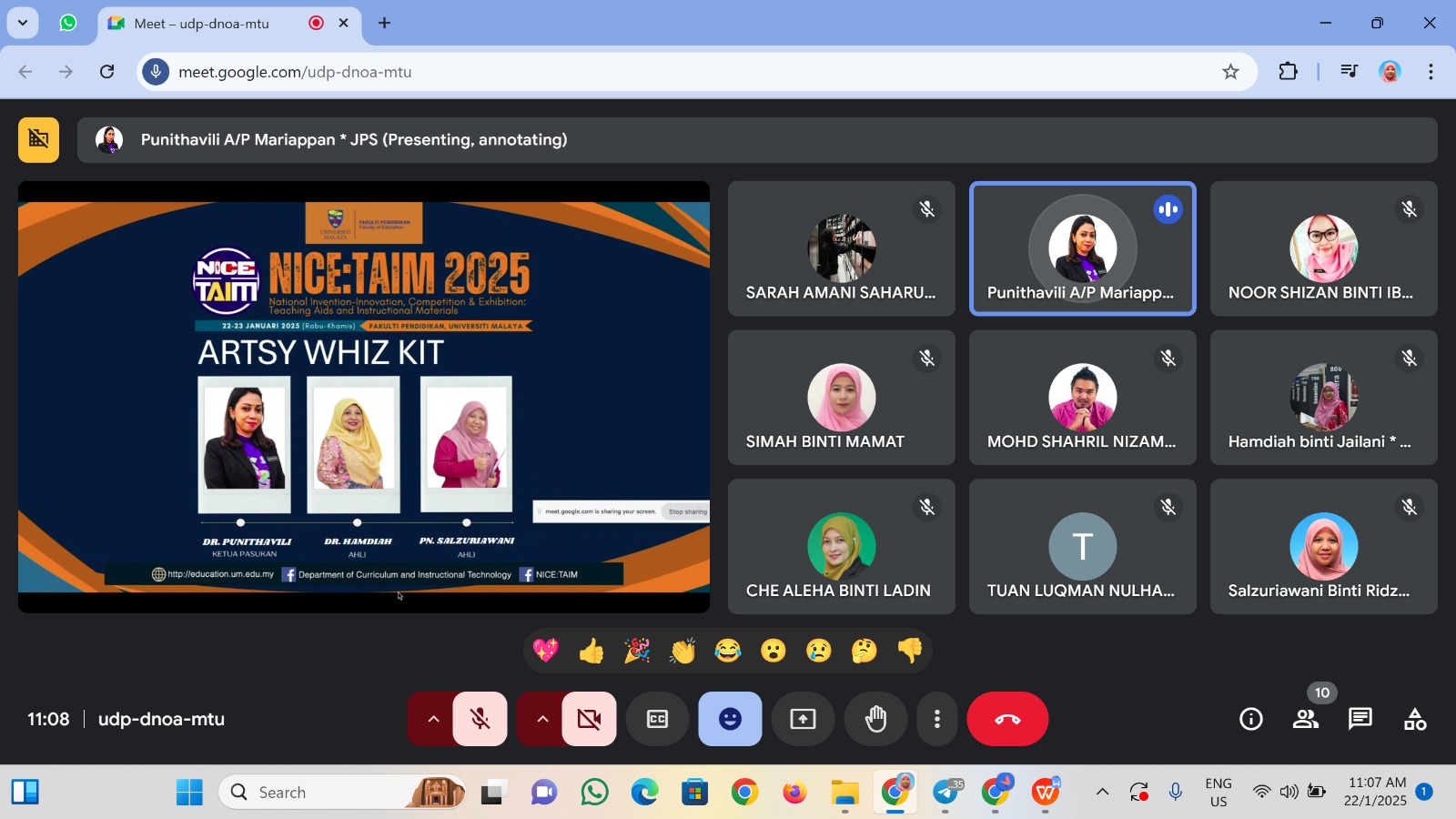Send the thumbs down reaction
The height and width of the screenshot is (819, 1456).
[910, 650]
